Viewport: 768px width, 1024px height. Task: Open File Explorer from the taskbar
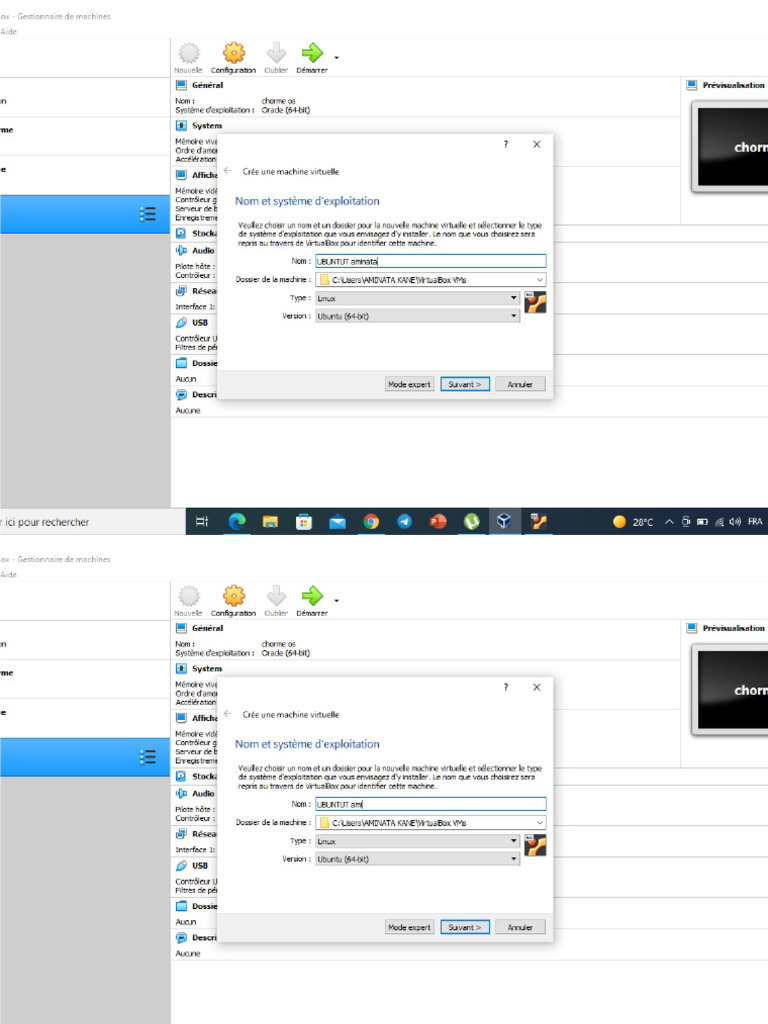pos(270,521)
